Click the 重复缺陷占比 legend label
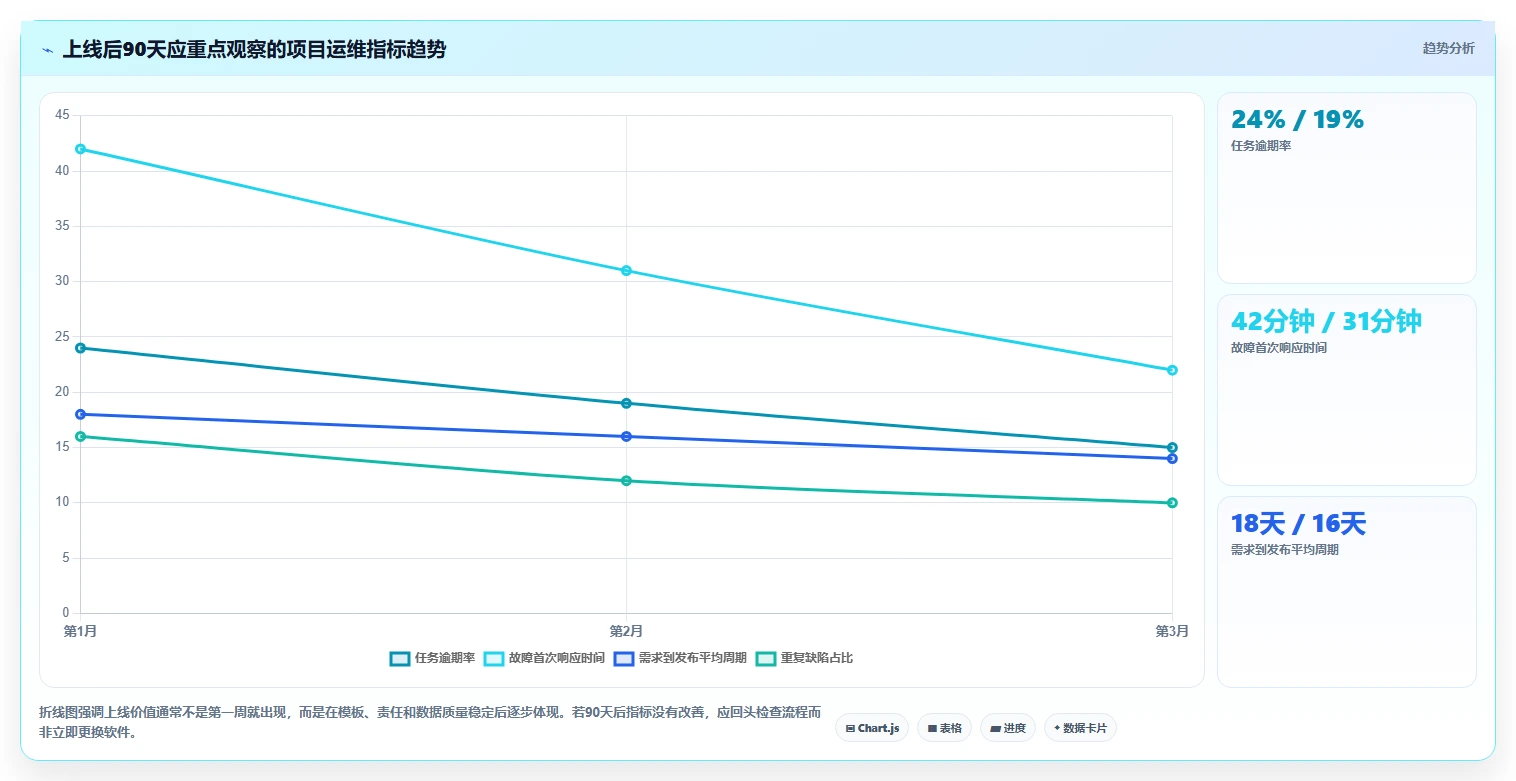Screen dimensions: 1516x781 point(817,658)
